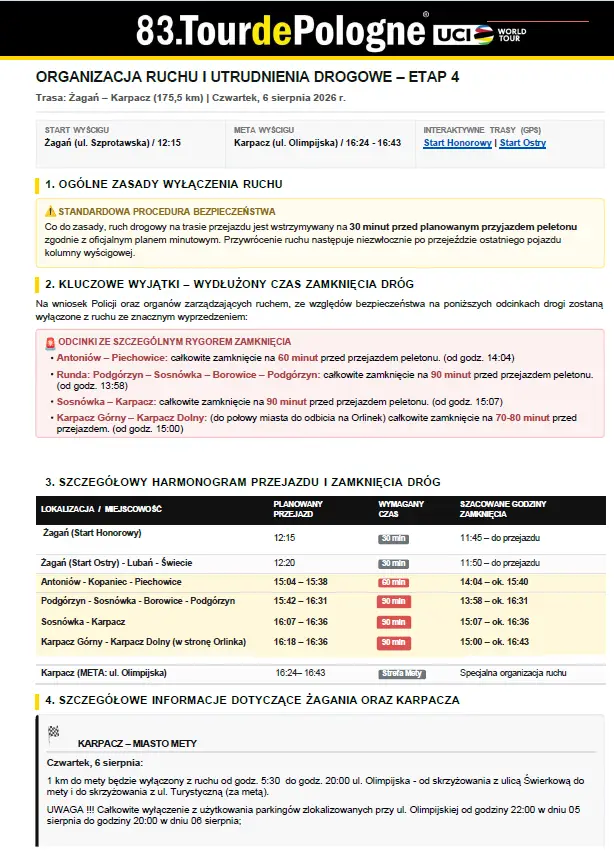614x857 pixels.
Task: Click table cell 'Sosnówka - Karpacz'
Action: [83, 622]
